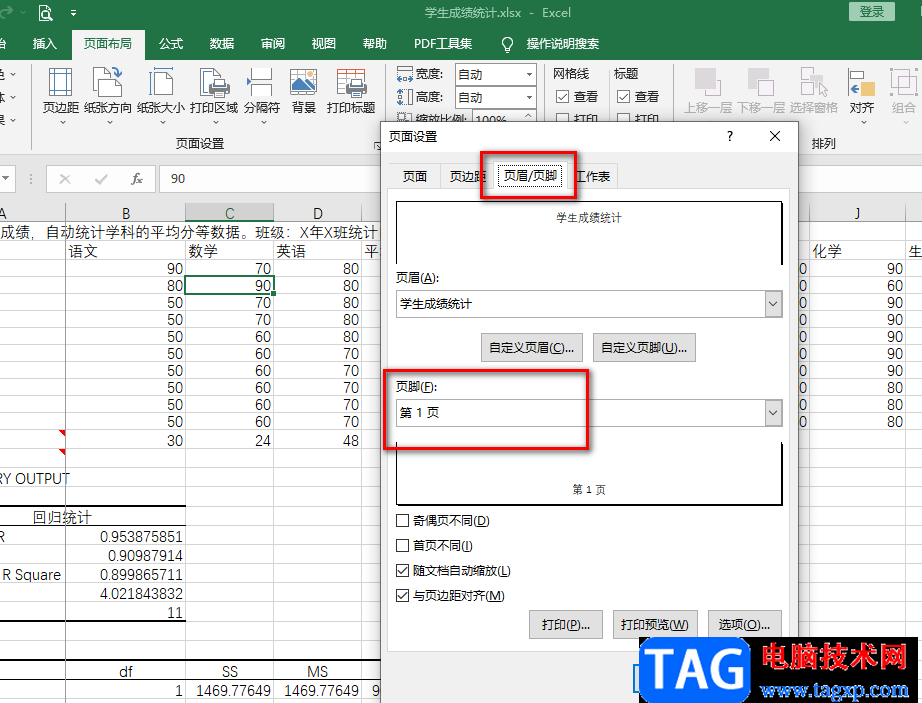Image resolution: width=922 pixels, height=703 pixels.
Task: Click cell containing 0.953875851
Action: tap(126, 537)
